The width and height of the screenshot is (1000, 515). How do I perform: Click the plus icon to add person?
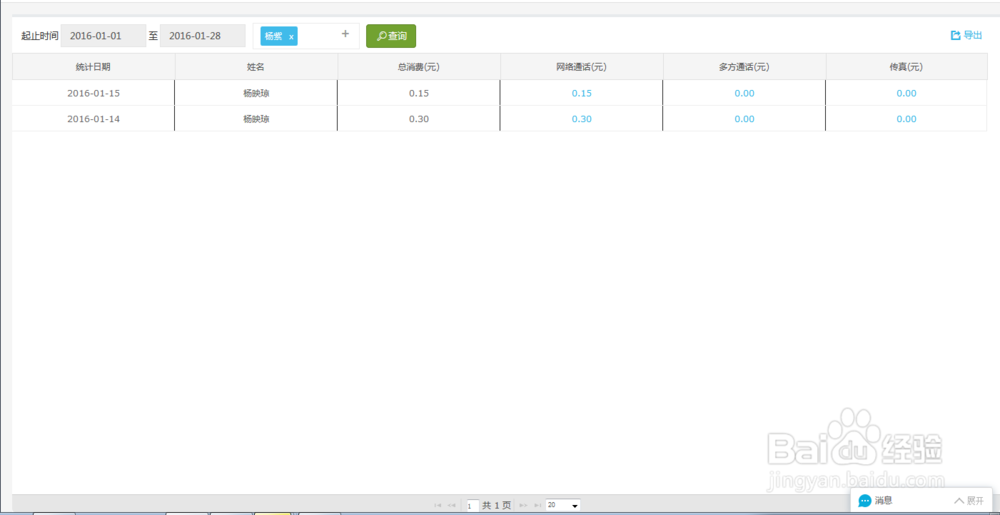[x=345, y=34]
